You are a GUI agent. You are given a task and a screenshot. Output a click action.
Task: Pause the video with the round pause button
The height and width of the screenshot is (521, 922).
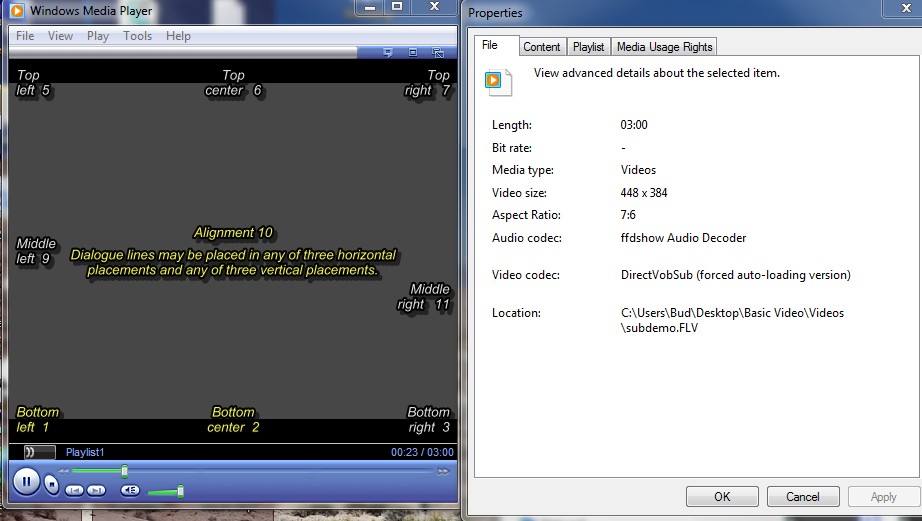[x=26, y=482]
